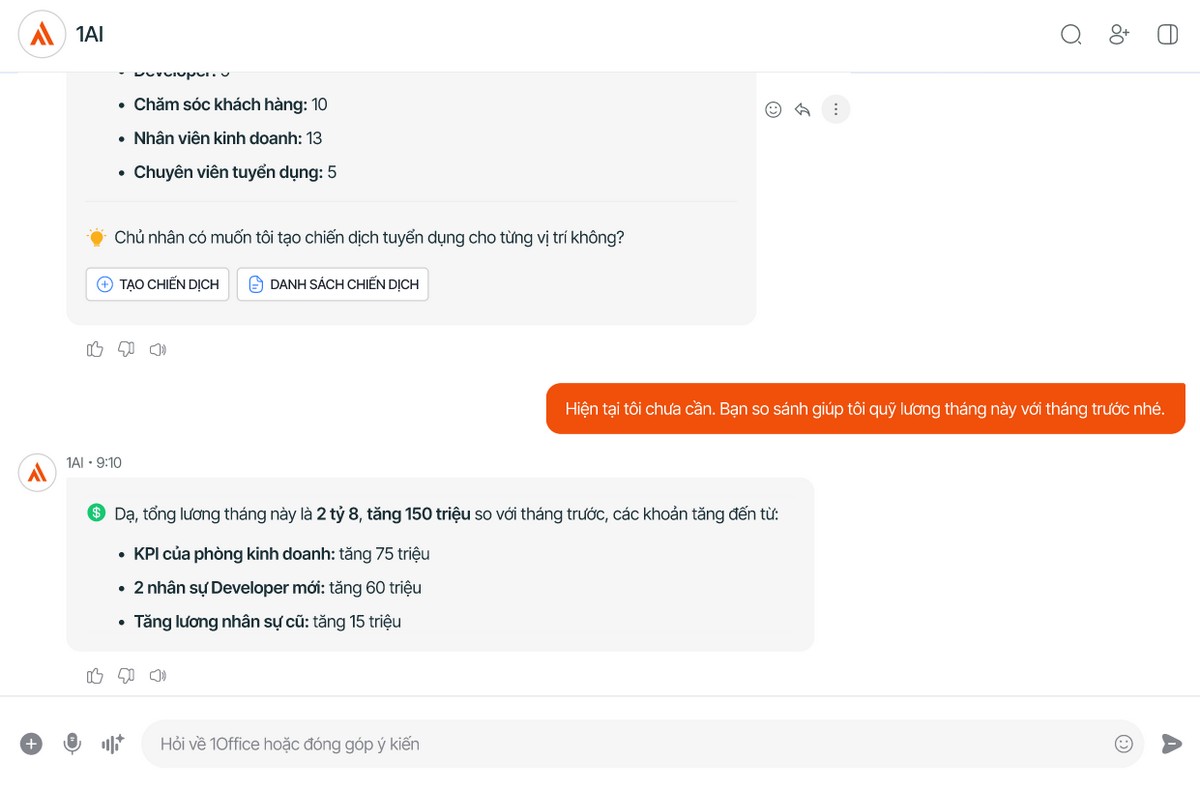Toggle the split panel icon at top right
Image resolution: width=1200 pixels, height=791 pixels.
tap(1167, 34)
